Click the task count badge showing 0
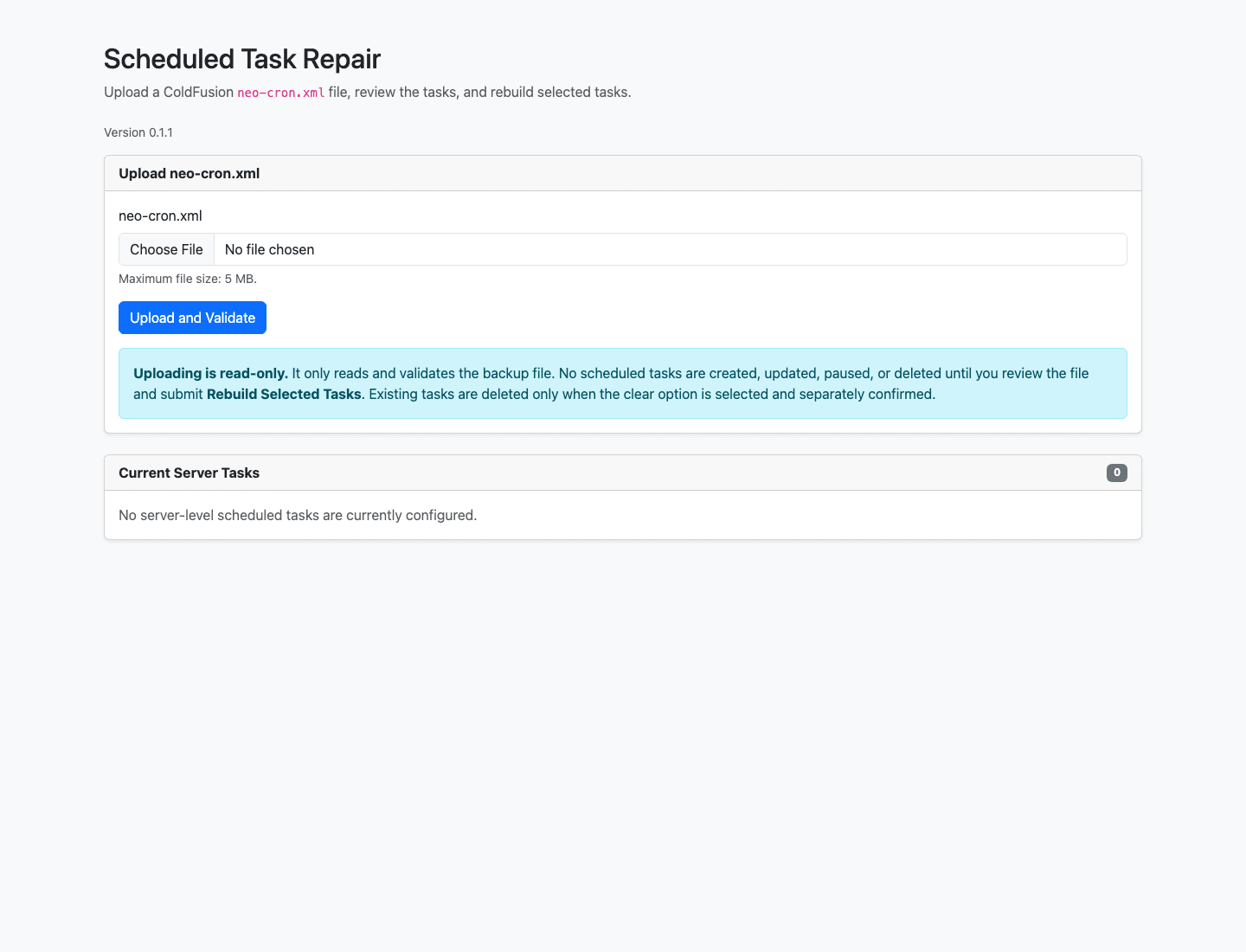The width and height of the screenshot is (1246, 952). [x=1117, y=473]
